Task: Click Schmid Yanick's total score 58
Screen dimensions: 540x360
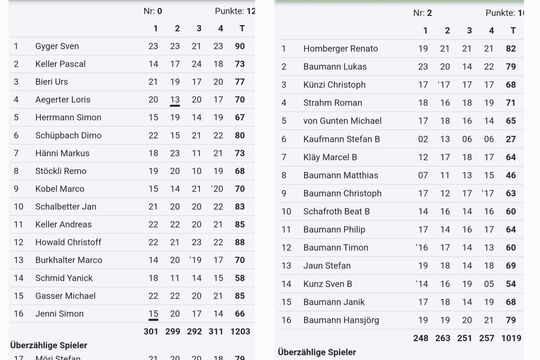Action: pyautogui.click(x=240, y=278)
